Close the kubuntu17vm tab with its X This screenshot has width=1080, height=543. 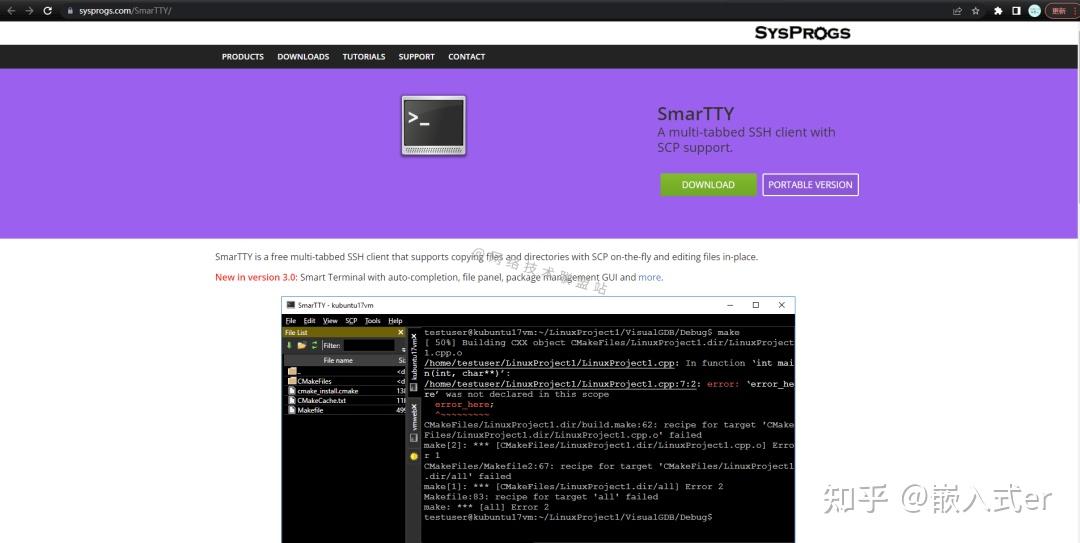click(x=414, y=337)
